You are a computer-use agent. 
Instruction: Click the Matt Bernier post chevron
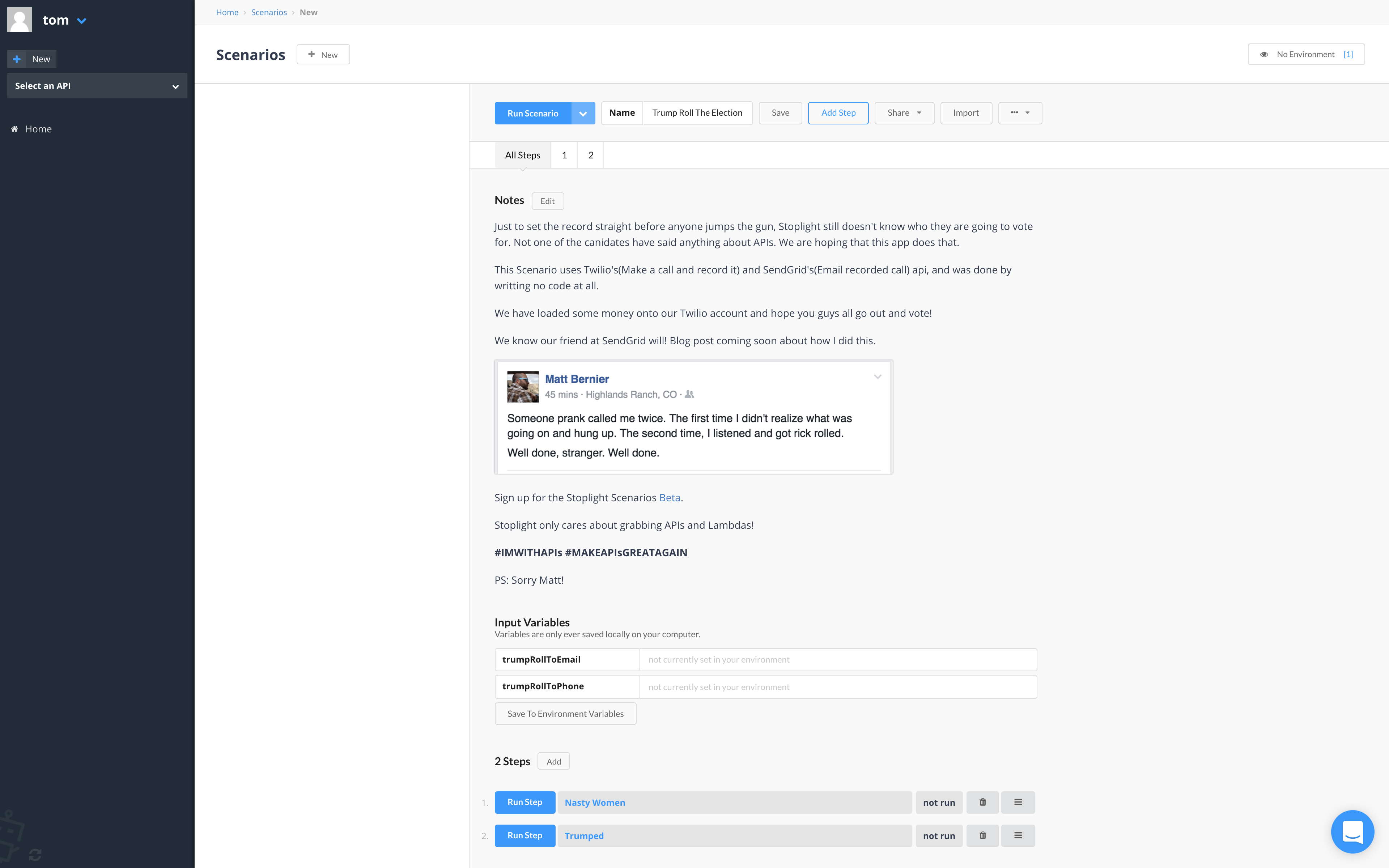877,377
